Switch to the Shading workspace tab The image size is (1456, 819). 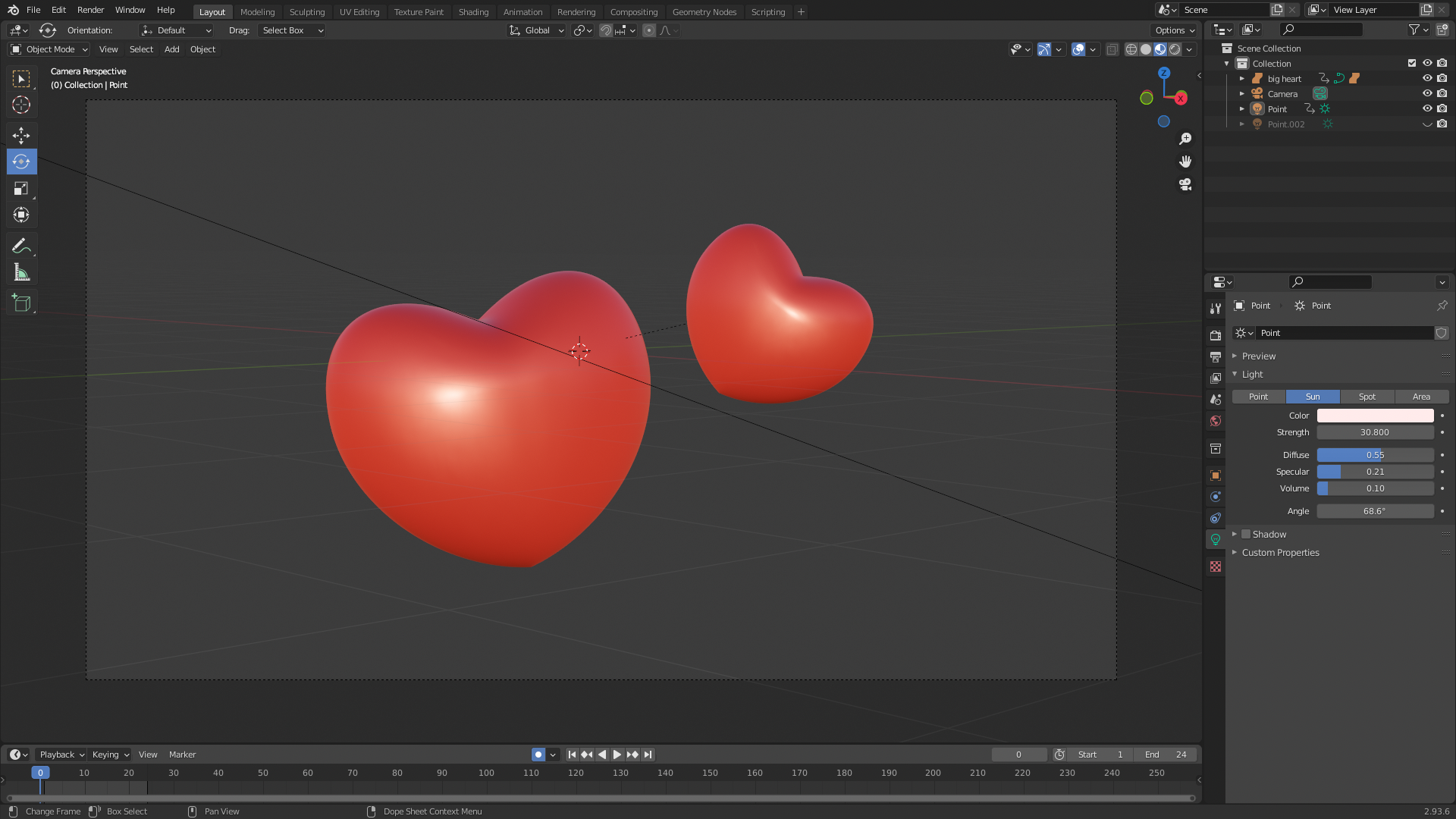(473, 12)
